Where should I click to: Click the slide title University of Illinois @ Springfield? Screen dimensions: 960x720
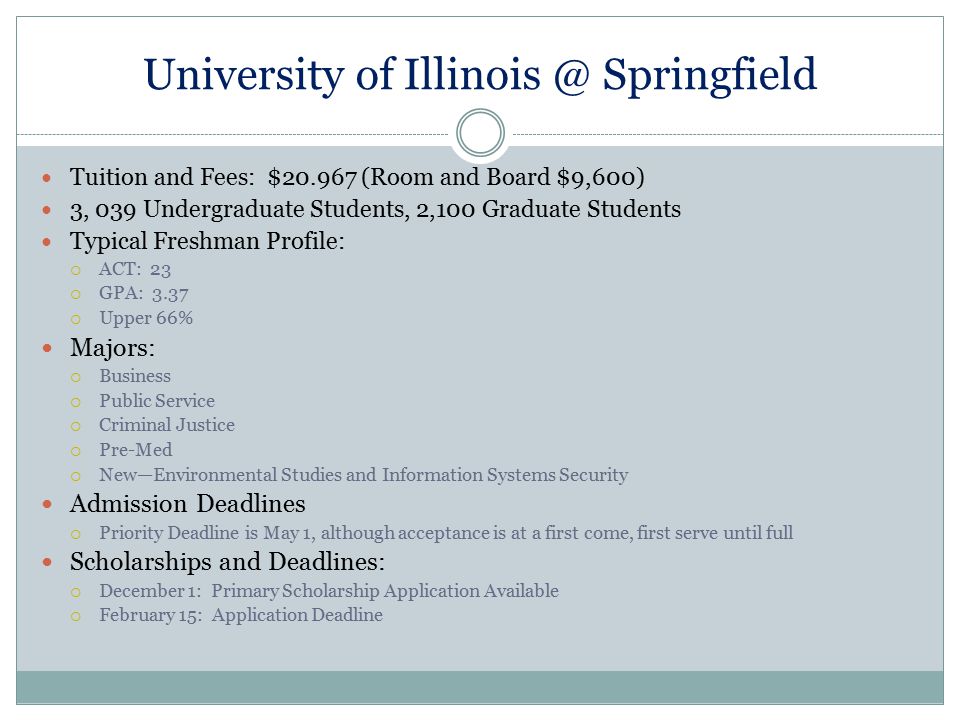480,75
